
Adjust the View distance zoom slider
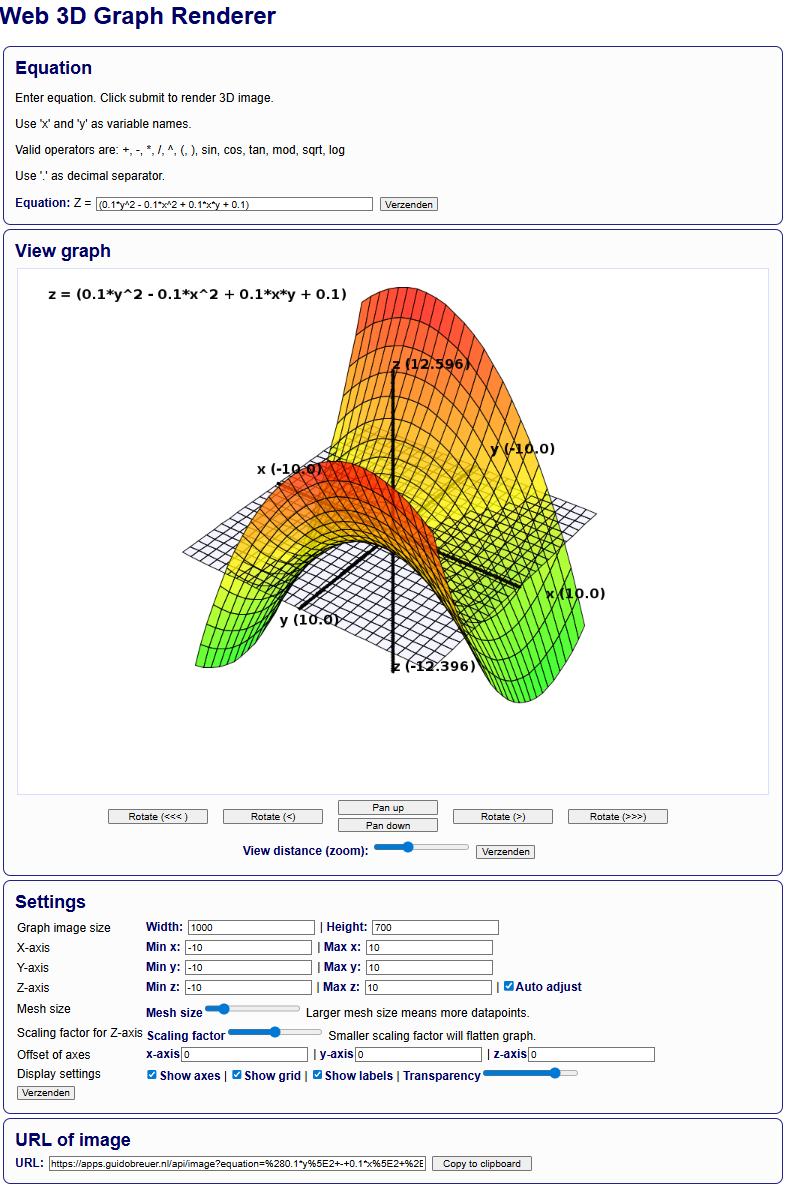point(421,847)
